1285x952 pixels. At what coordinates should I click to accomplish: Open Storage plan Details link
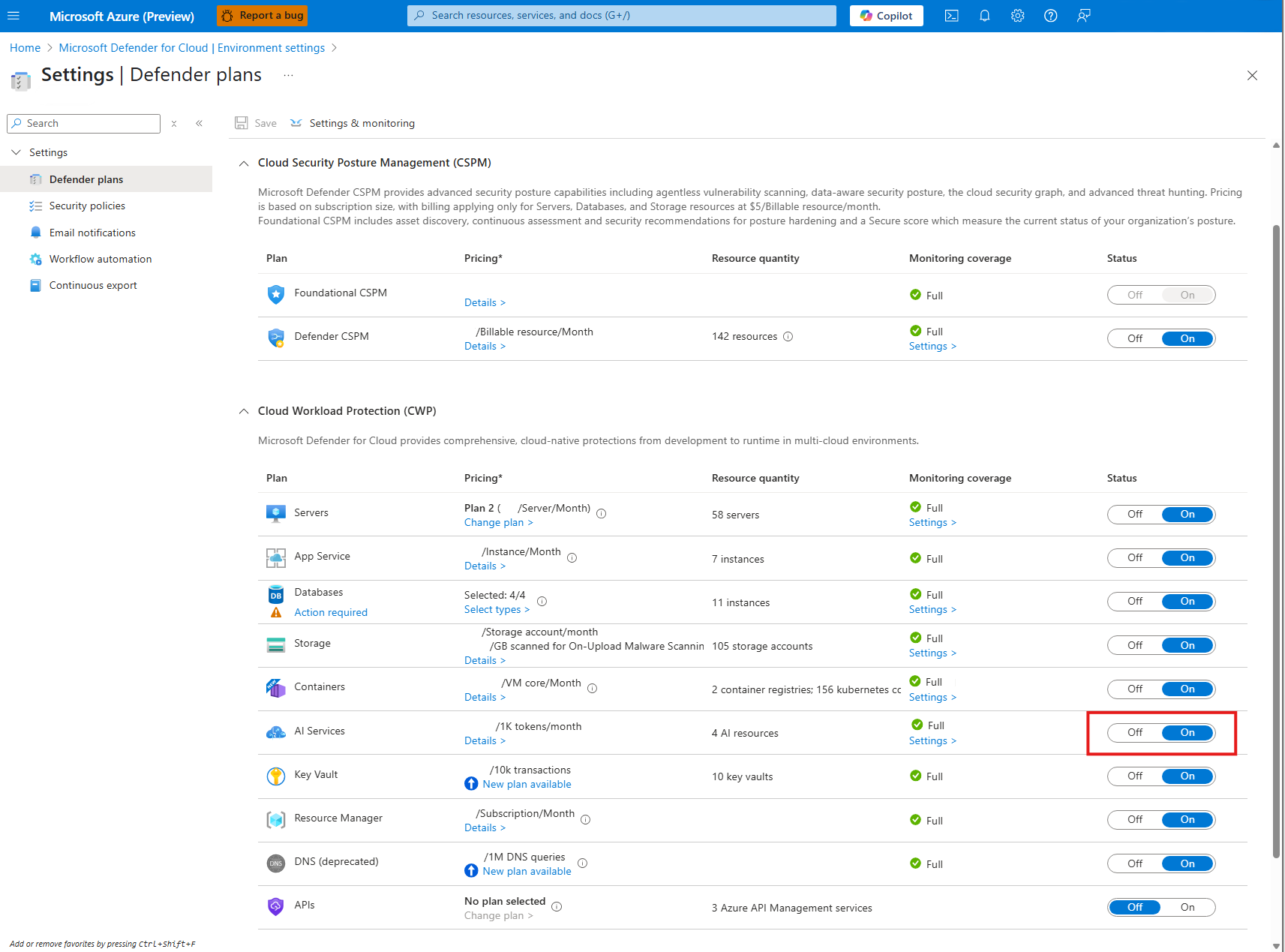485,660
